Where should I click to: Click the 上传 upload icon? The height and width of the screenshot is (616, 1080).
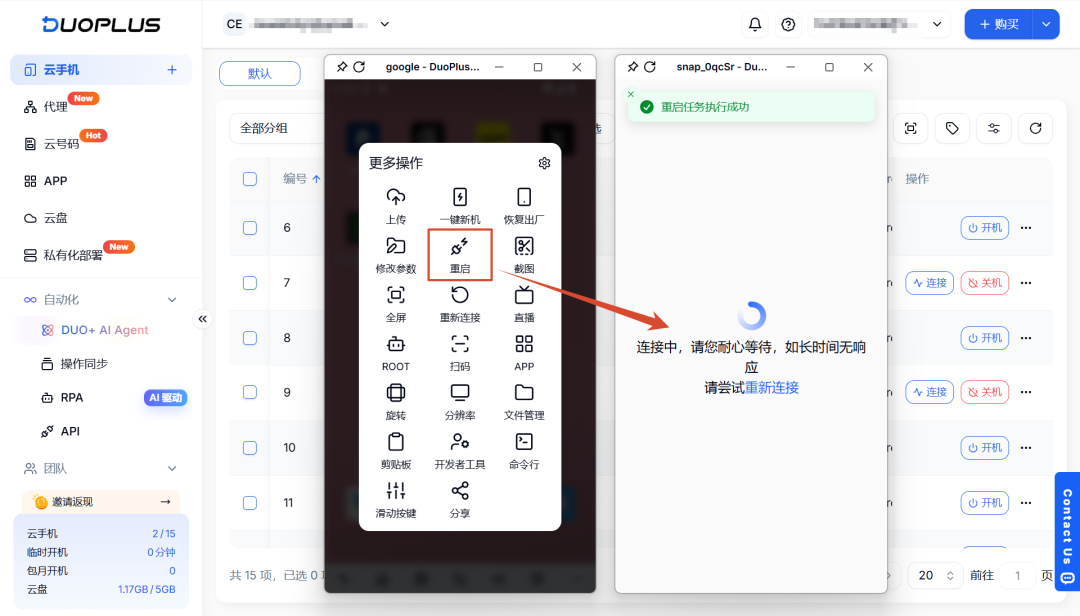(x=395, y=197)
